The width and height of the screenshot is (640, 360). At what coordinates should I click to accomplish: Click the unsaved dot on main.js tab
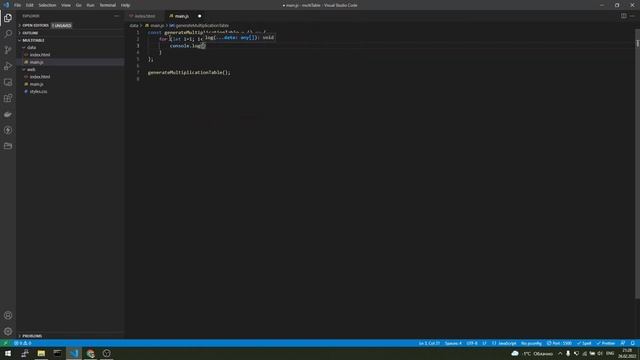[x=200, y=16]
